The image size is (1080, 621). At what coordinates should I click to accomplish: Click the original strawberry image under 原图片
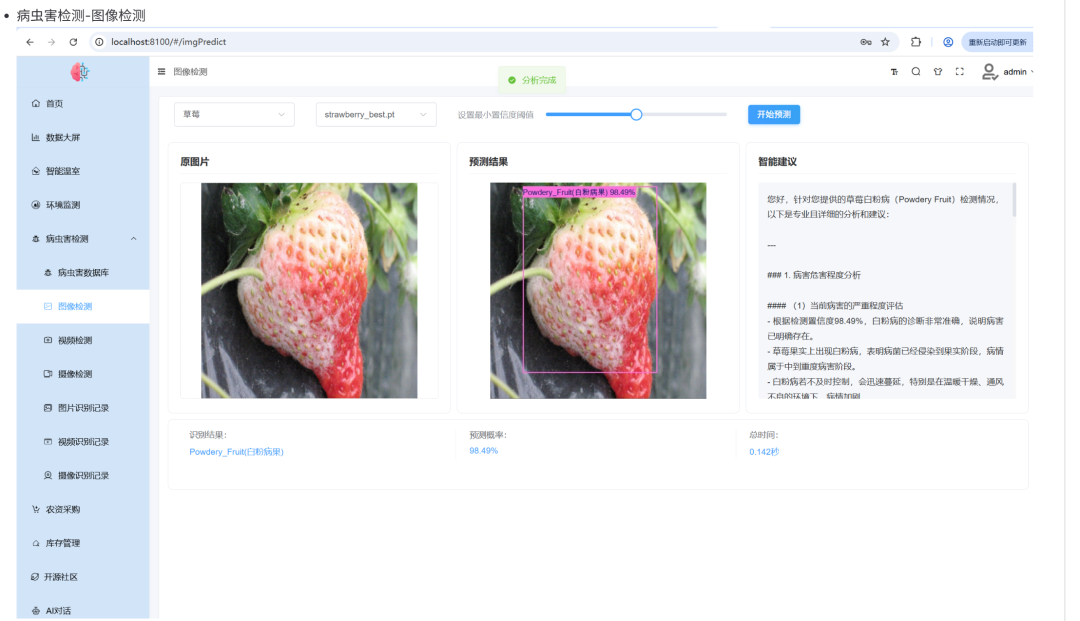click(309, 291)
